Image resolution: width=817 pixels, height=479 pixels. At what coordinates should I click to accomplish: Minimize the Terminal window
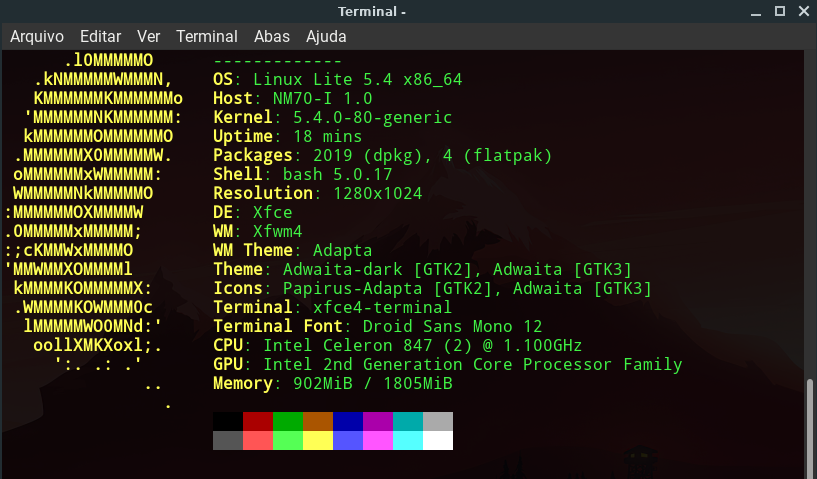[756, 11]
